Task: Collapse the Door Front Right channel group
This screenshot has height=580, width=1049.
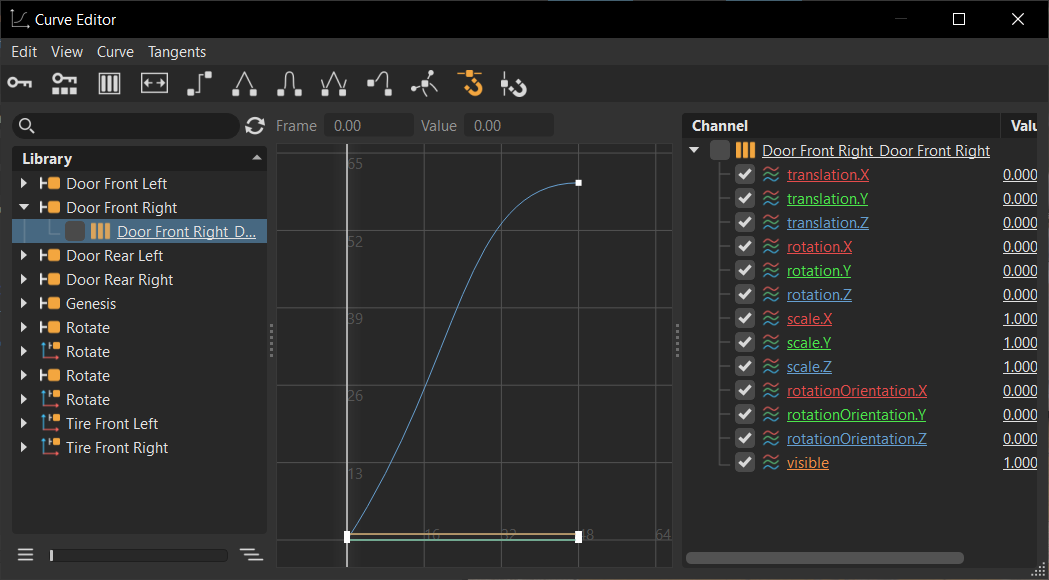Action: (x=693, y=150)
